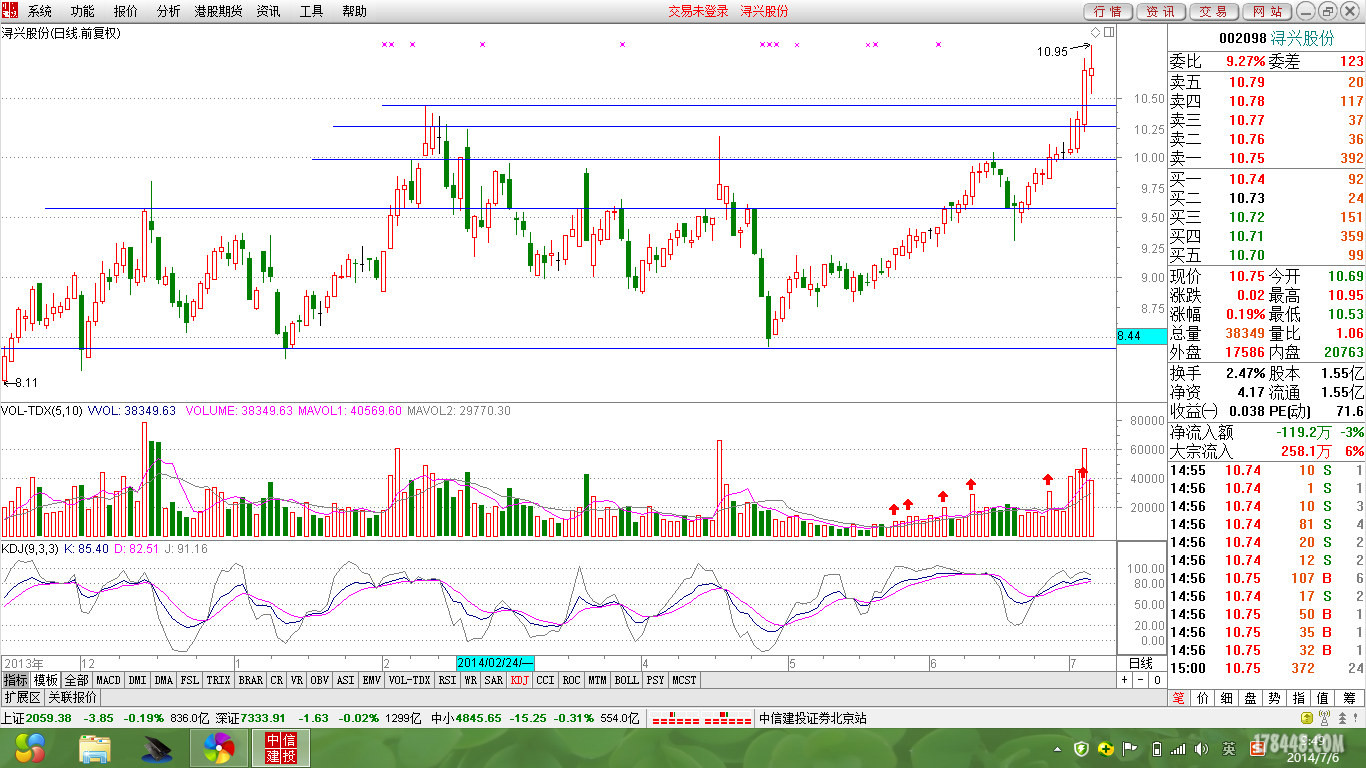
Task: Open the 扩展区 tab
Action: (x=21, y=697)
